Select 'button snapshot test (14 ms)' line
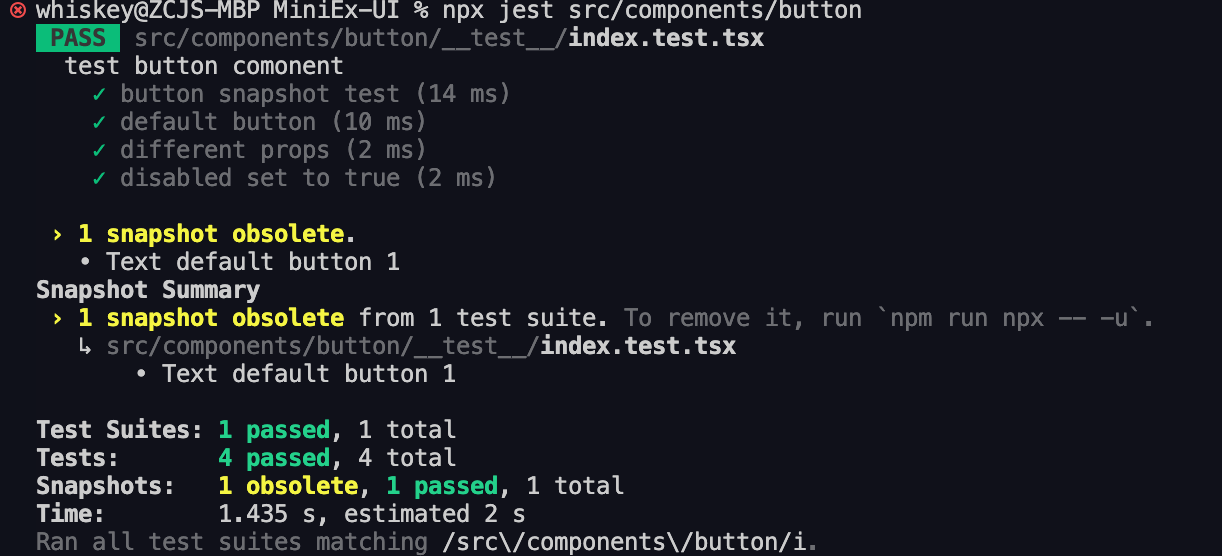Image resolution: width=1222 pixels, height=556 pixels. point(315,94)
